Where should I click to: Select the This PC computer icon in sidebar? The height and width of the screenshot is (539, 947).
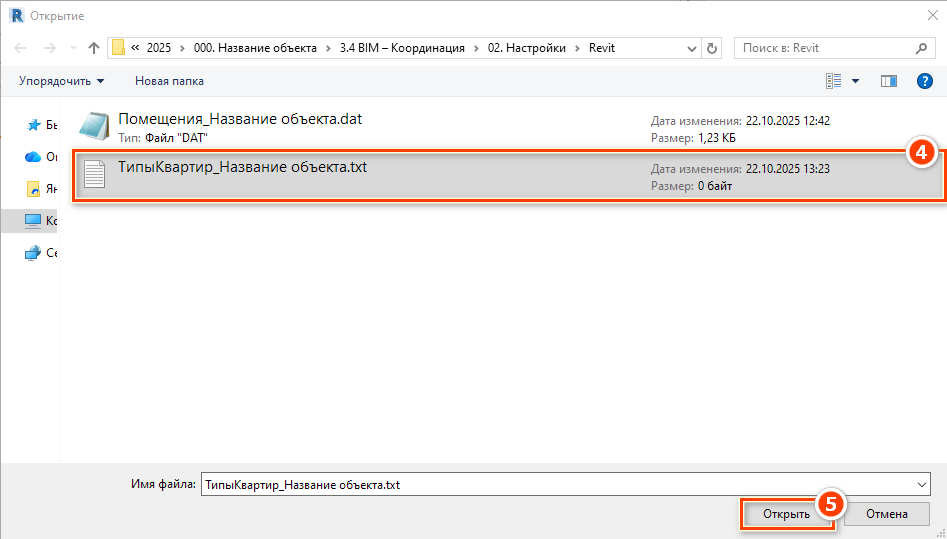coord(33,221)
